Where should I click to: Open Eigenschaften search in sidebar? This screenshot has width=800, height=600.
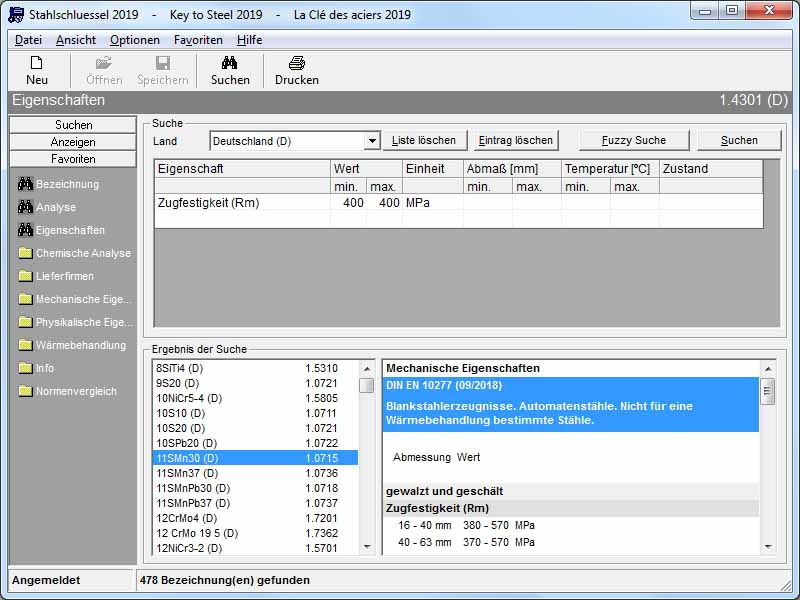61,230
